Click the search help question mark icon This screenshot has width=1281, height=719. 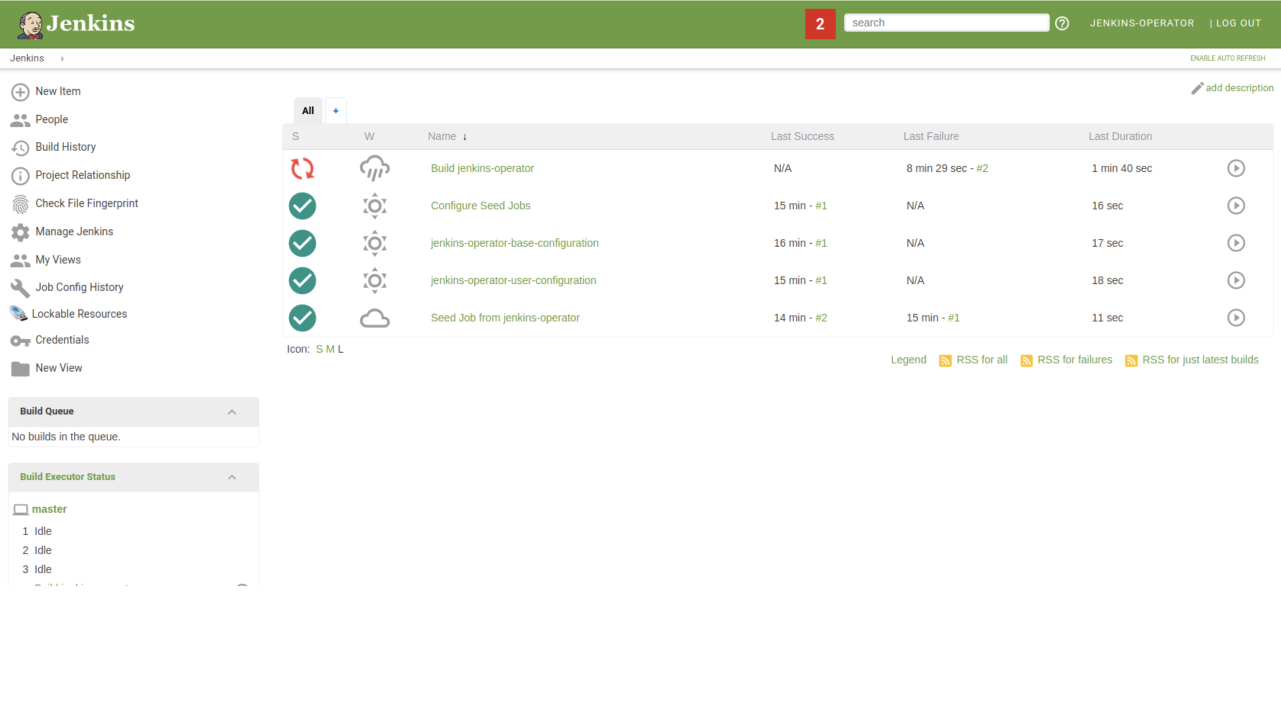[1062, 23]
